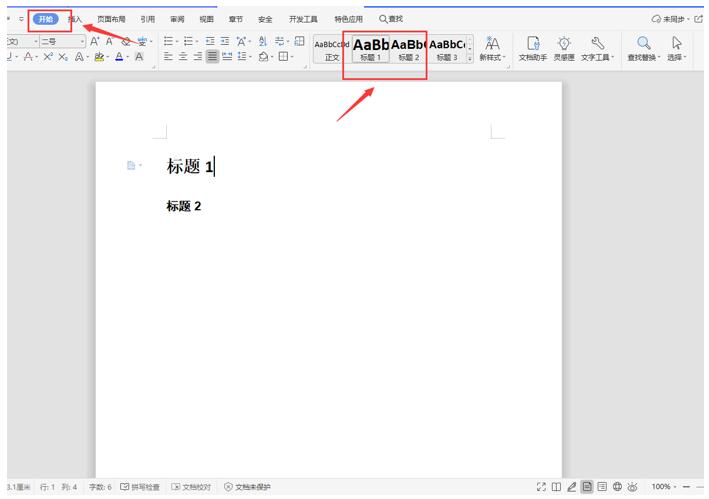Click the strikethrough text icon

[28, 57]
